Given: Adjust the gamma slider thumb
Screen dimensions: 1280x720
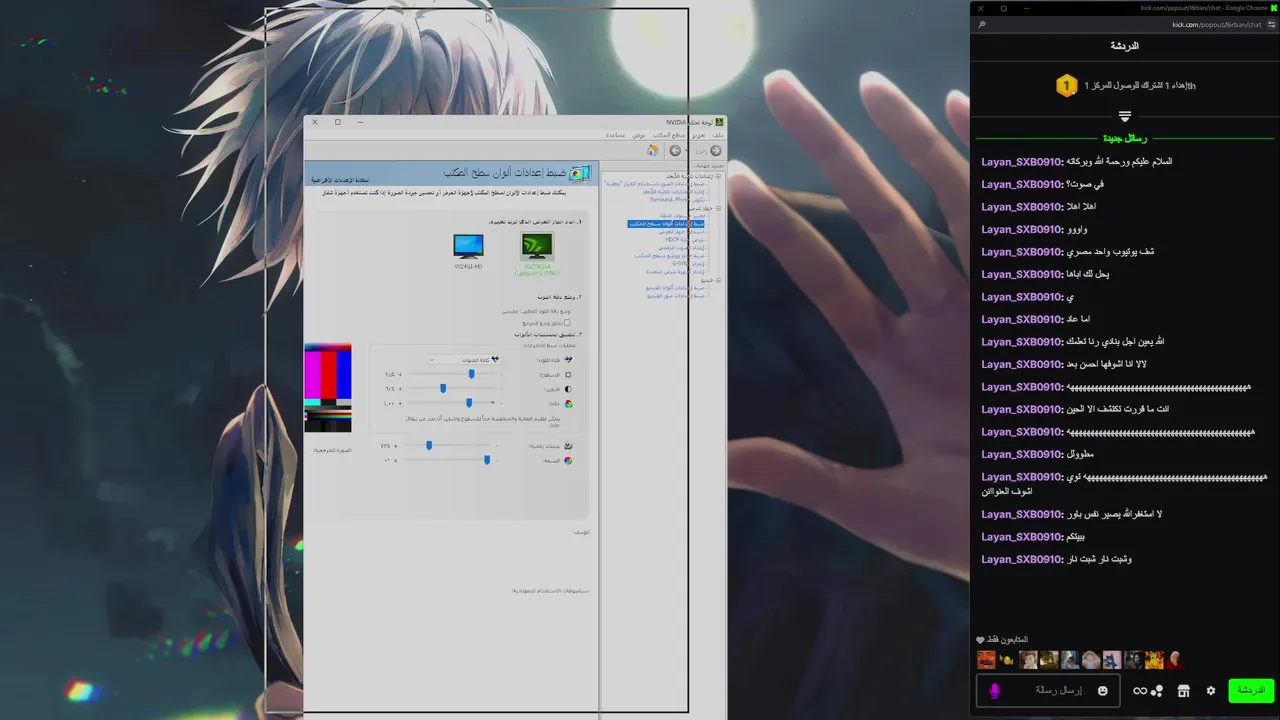Looking at the screenshot, I should point(469,403).
